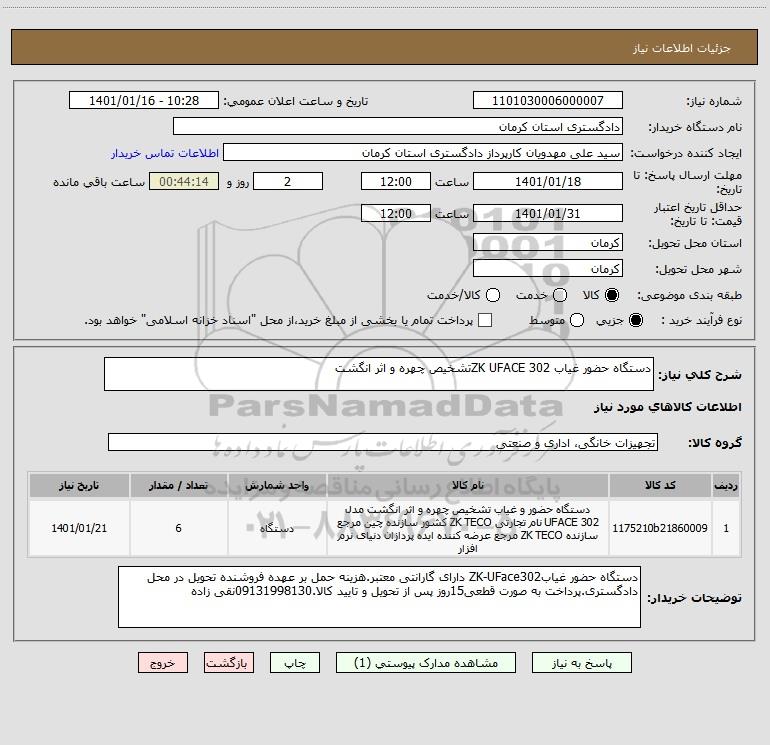770x745 pixels.
Task: Select the متوسط purchase type radio
Action: click(x=577, y=320)
